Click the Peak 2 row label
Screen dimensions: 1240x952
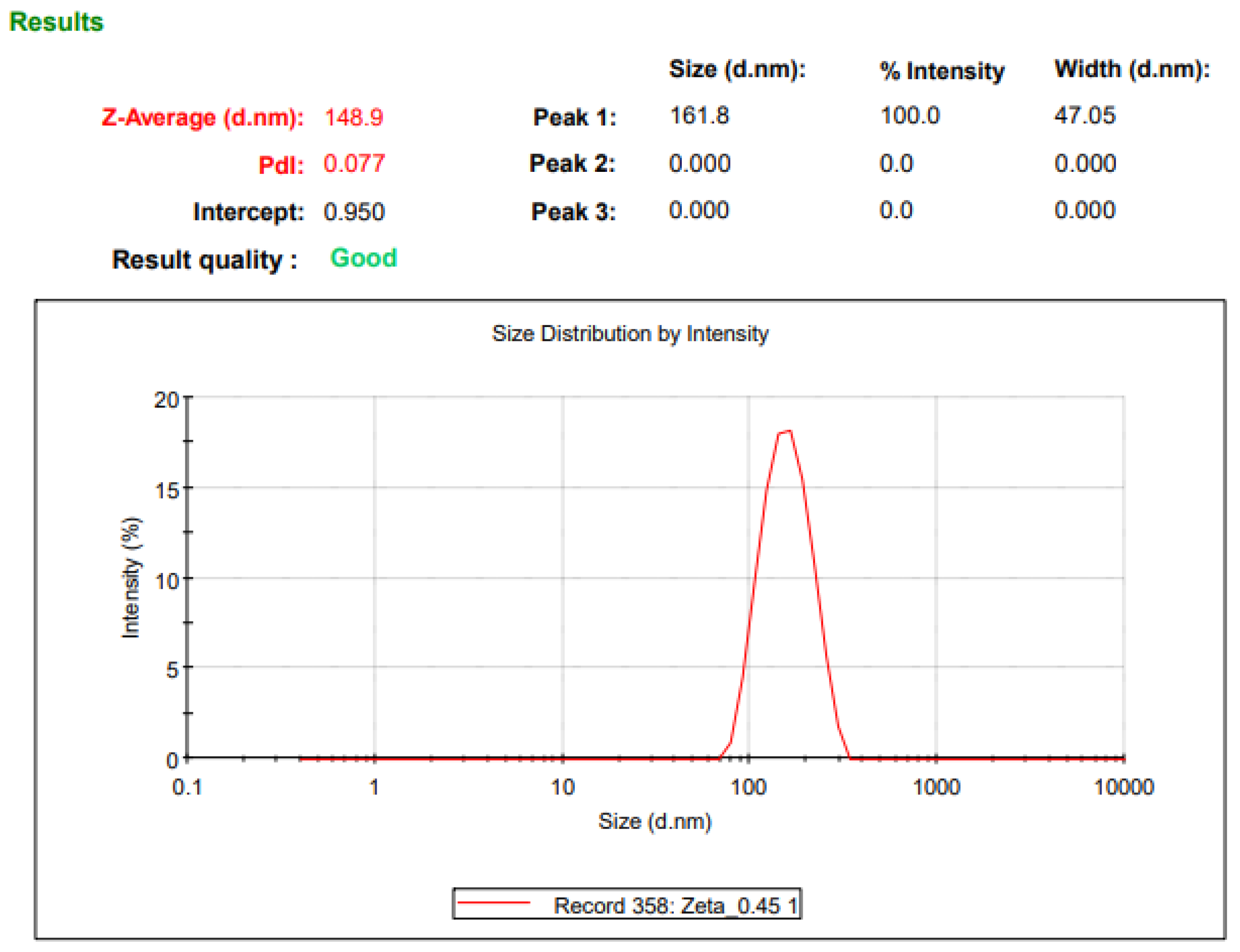pos(572,164)
